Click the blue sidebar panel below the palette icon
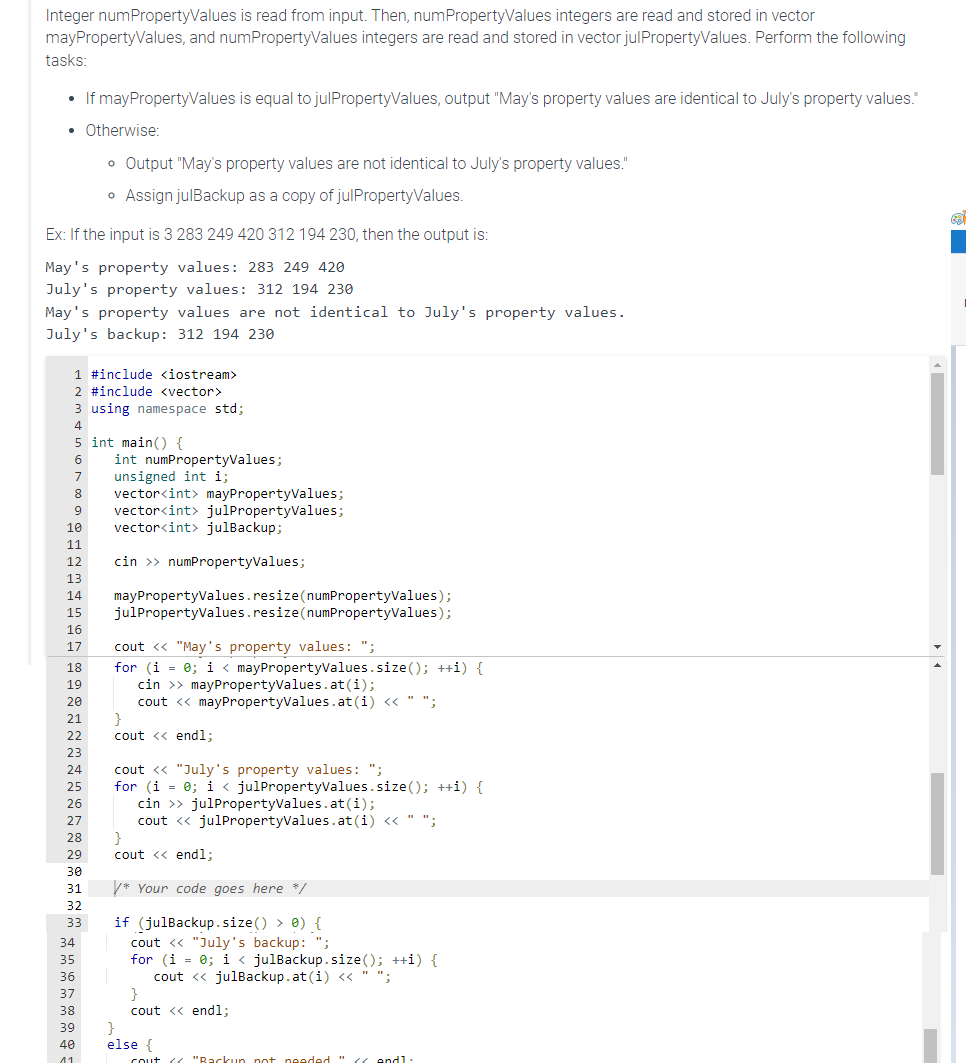 click(959, 240)
